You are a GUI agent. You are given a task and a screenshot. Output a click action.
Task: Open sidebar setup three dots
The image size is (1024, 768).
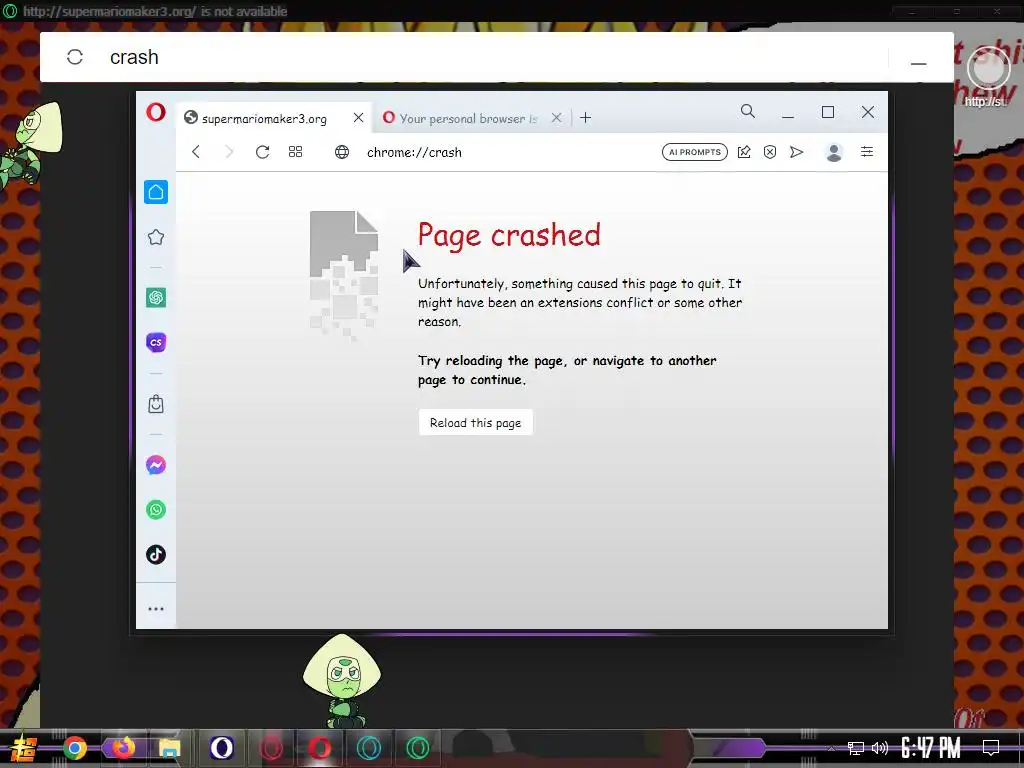pos(155,609)
